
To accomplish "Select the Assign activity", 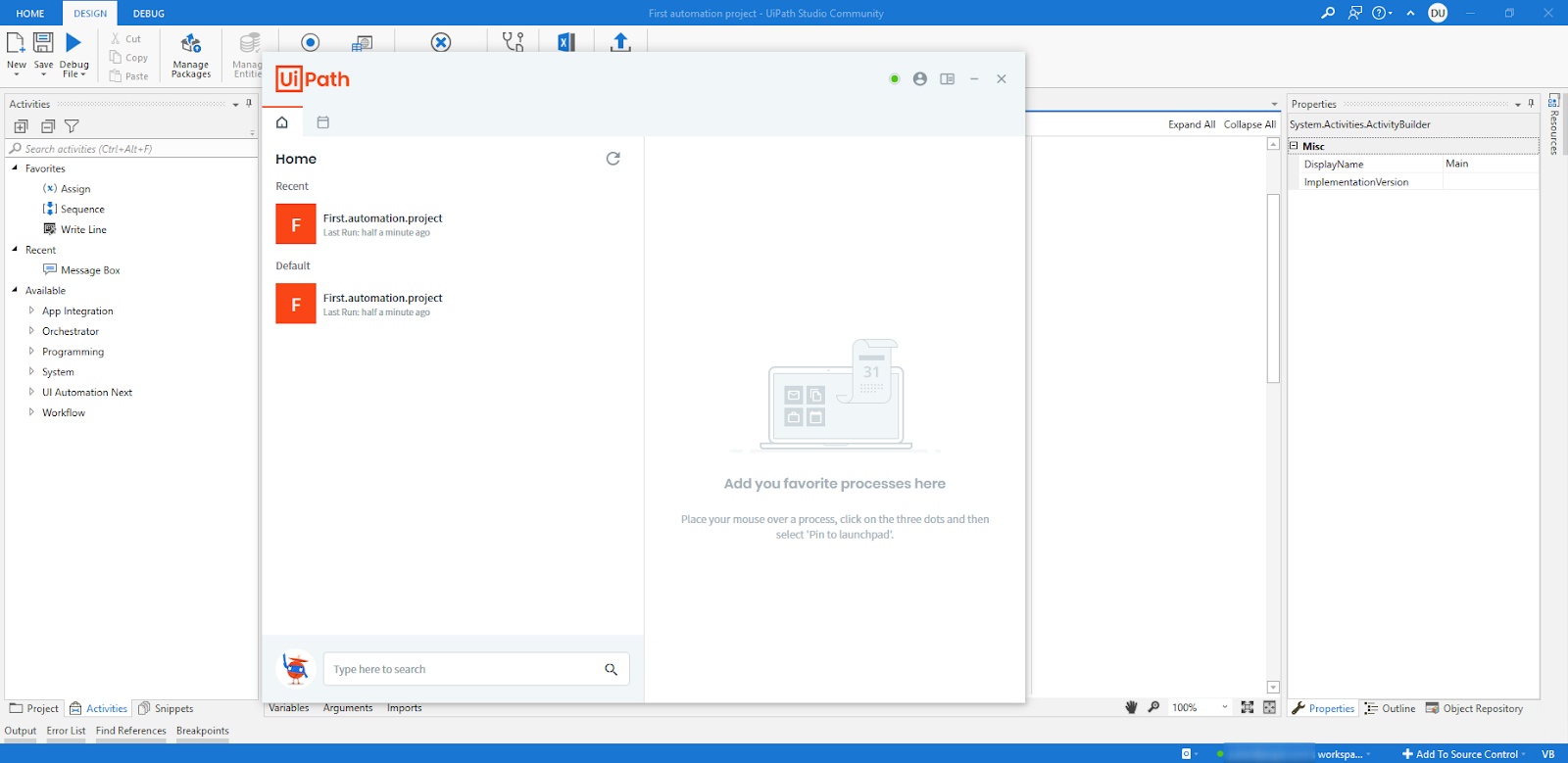I will (x=67, y=189).
